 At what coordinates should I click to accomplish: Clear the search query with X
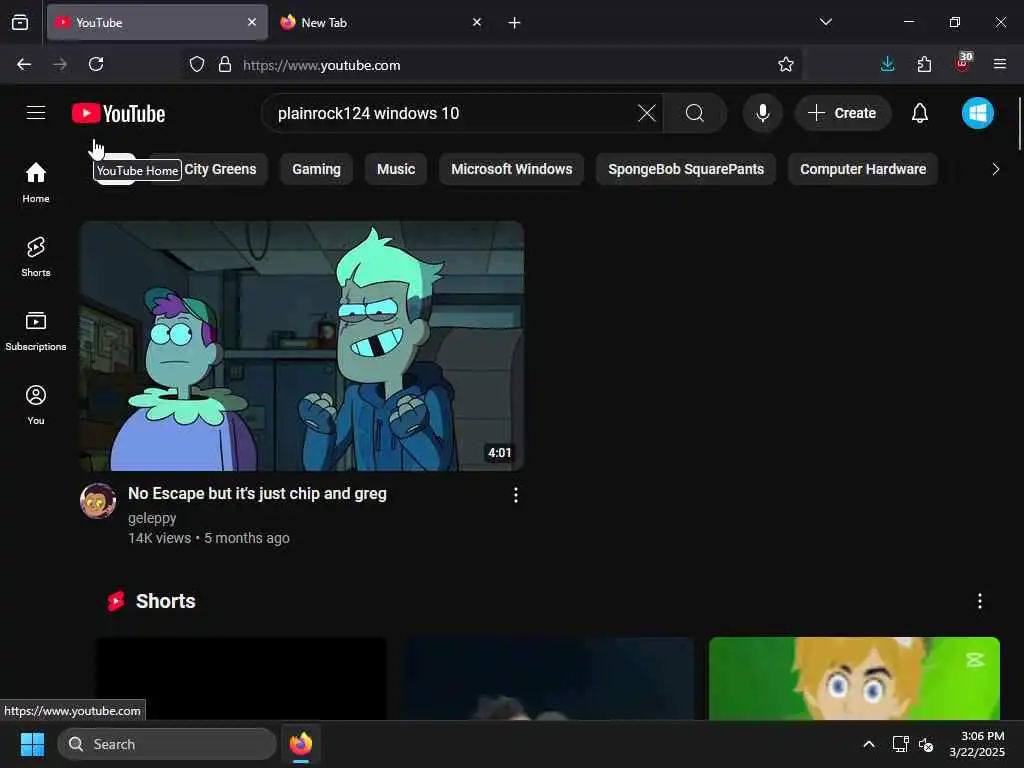click(x=647, y=113)
